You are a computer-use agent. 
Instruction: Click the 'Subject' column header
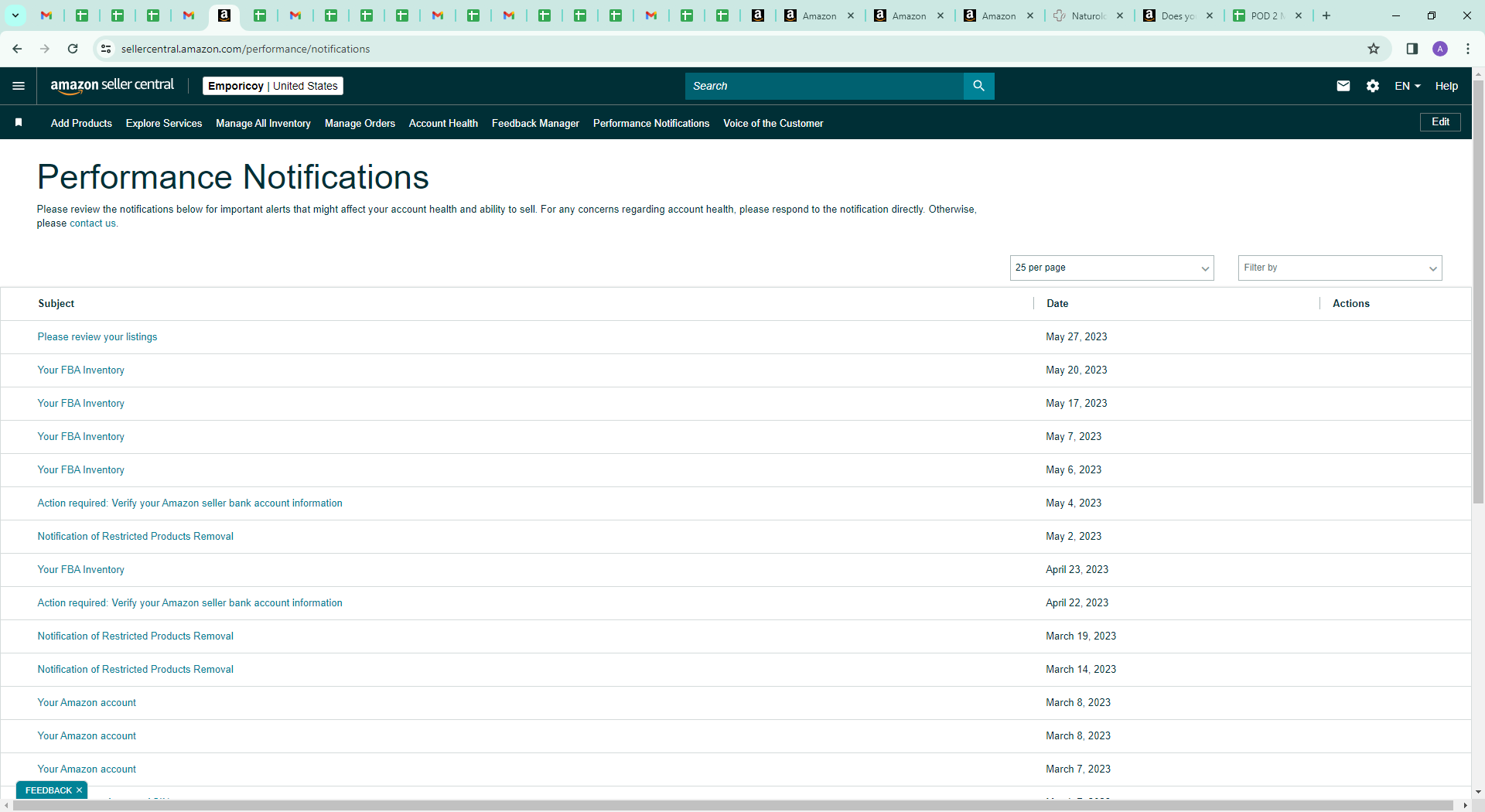(x=56, y=304)
